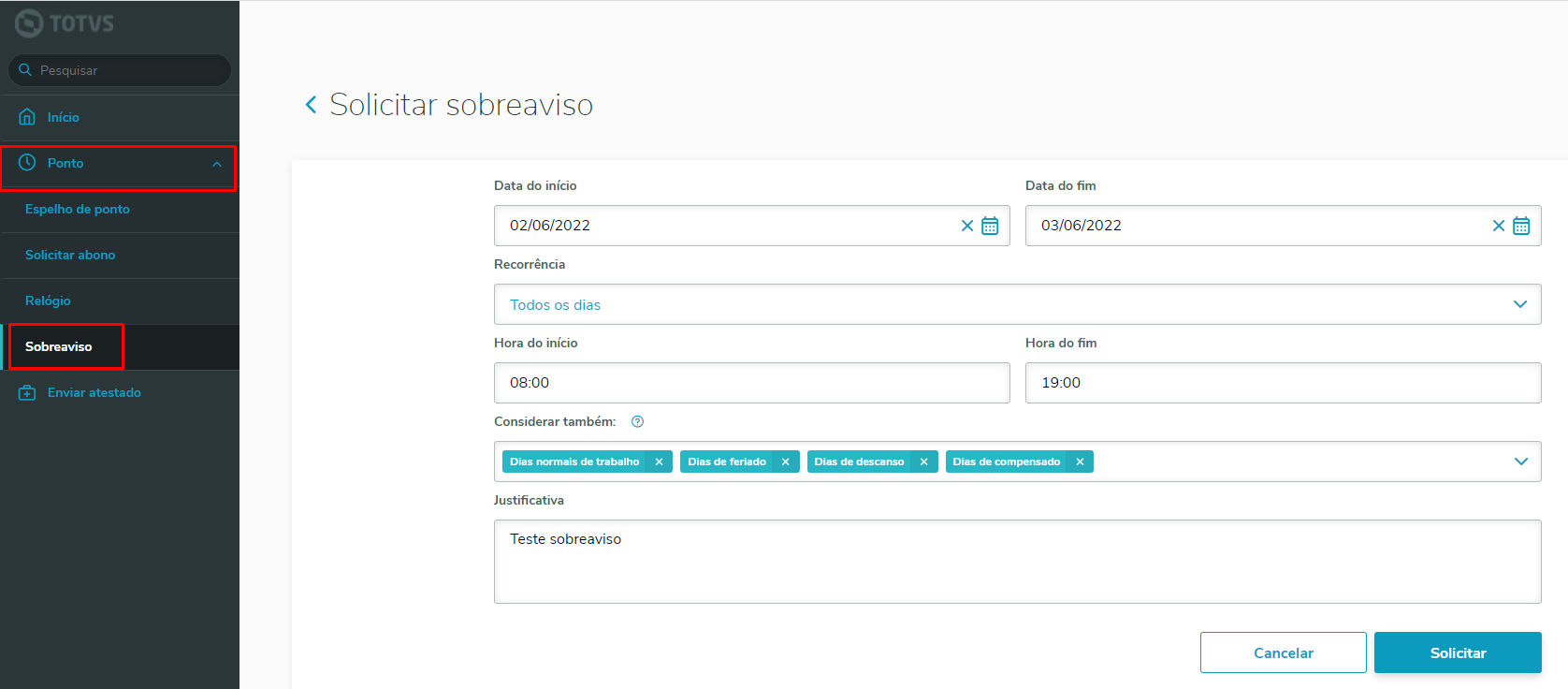The width and height of the screenshot is (1568, 689).
Task: Click the Ponto clock icon
Action: coord(27,163)
